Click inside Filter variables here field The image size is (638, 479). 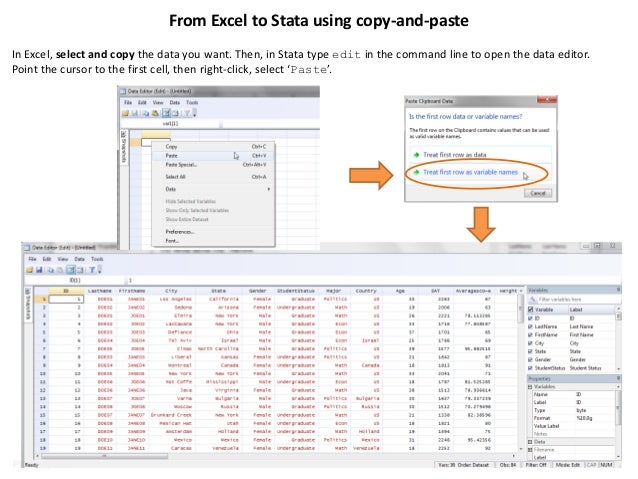579,300
